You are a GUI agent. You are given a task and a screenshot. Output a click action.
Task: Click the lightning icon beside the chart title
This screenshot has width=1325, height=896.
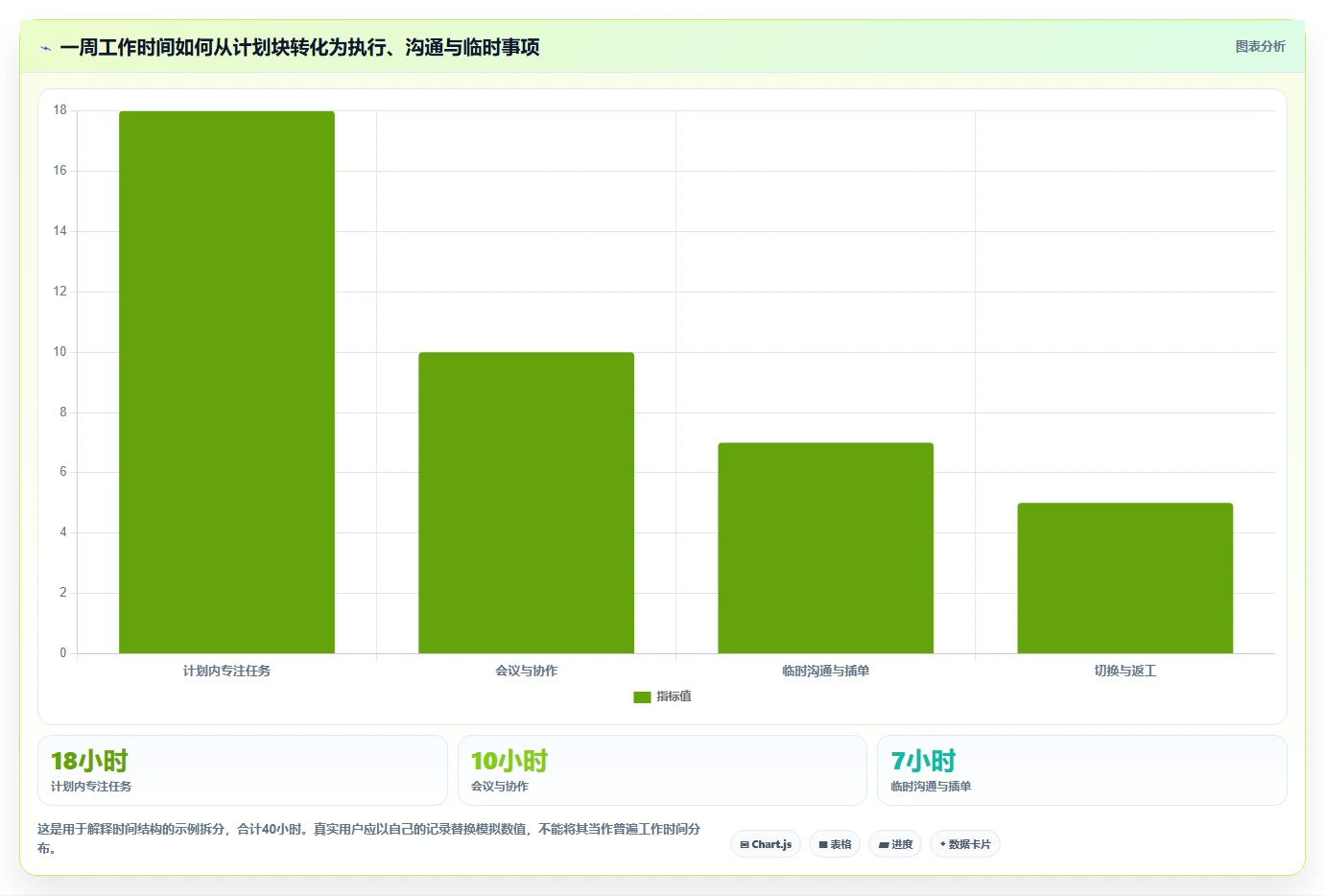[x=45, y=48]
